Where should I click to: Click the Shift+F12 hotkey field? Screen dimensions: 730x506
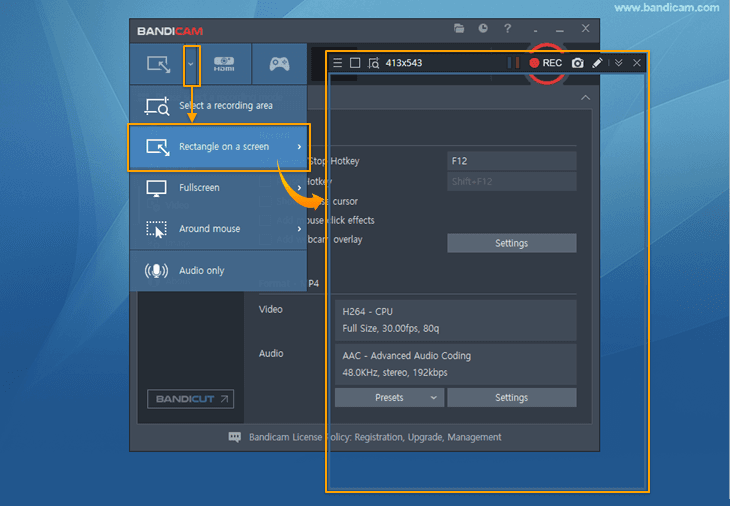[x=512, y=182]
